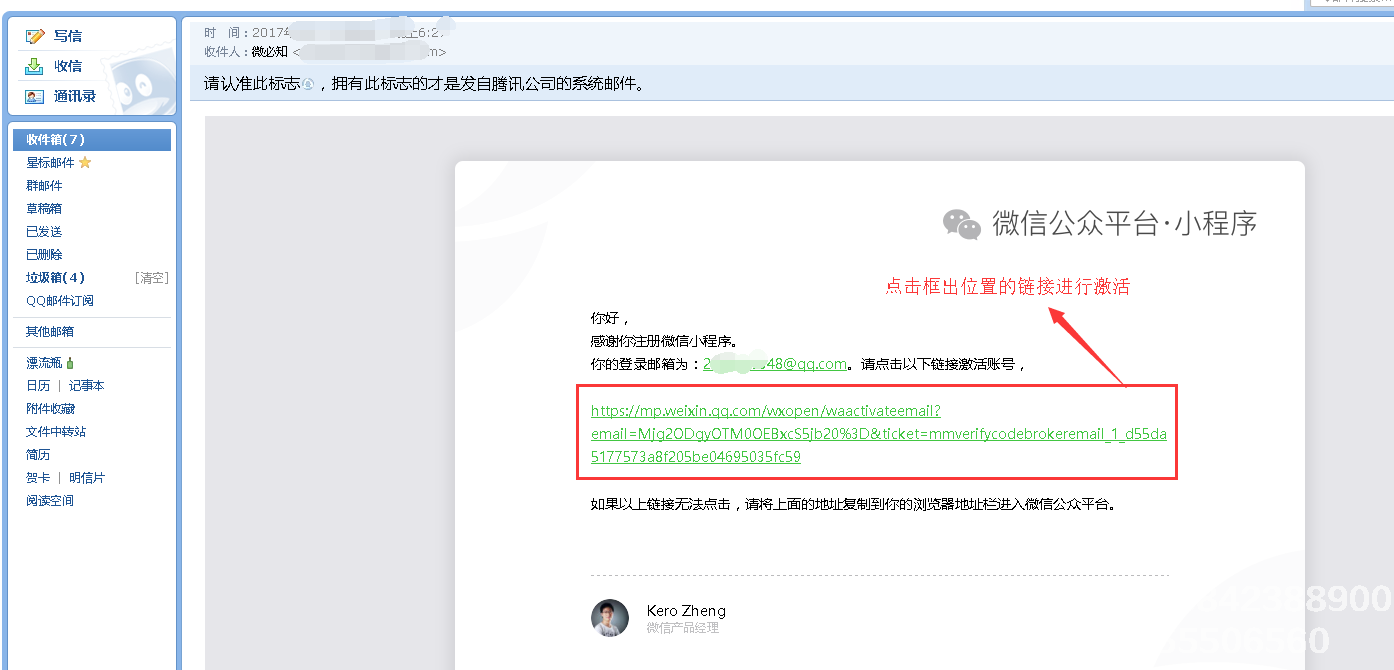This screenshot has height=670, width=1394.
Task: Open the Spam folder 垃圾箱(4)
Action: [x=56, y=278]
